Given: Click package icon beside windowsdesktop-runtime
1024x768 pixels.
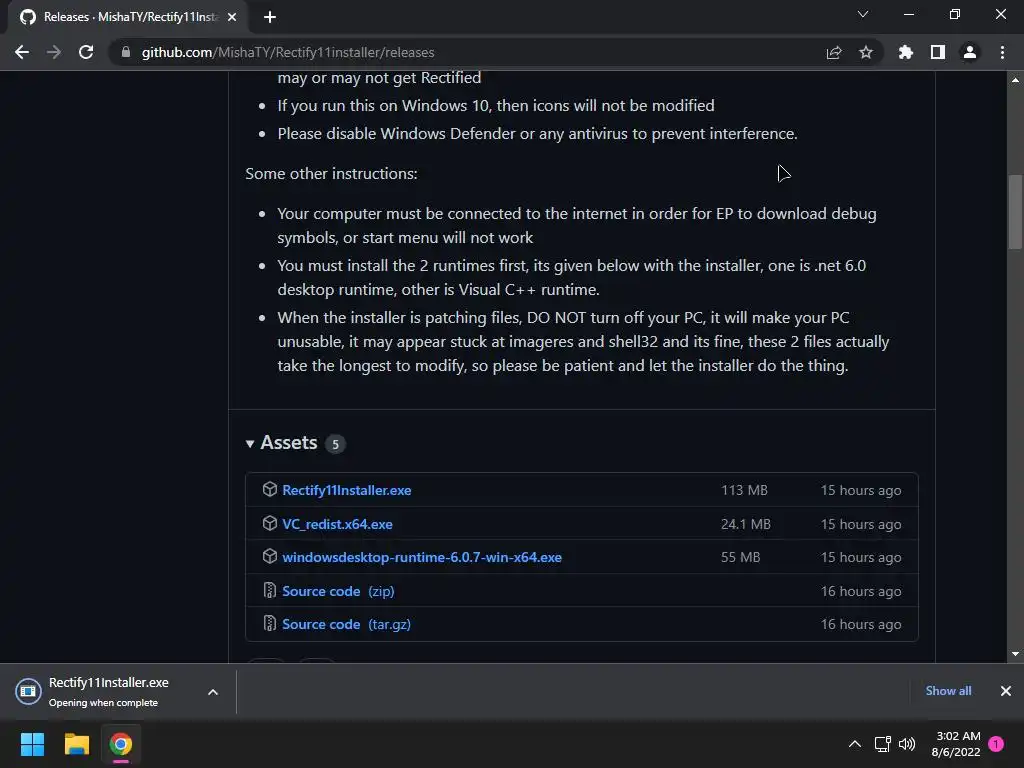Looking at the screenshot, I should 270,556.
